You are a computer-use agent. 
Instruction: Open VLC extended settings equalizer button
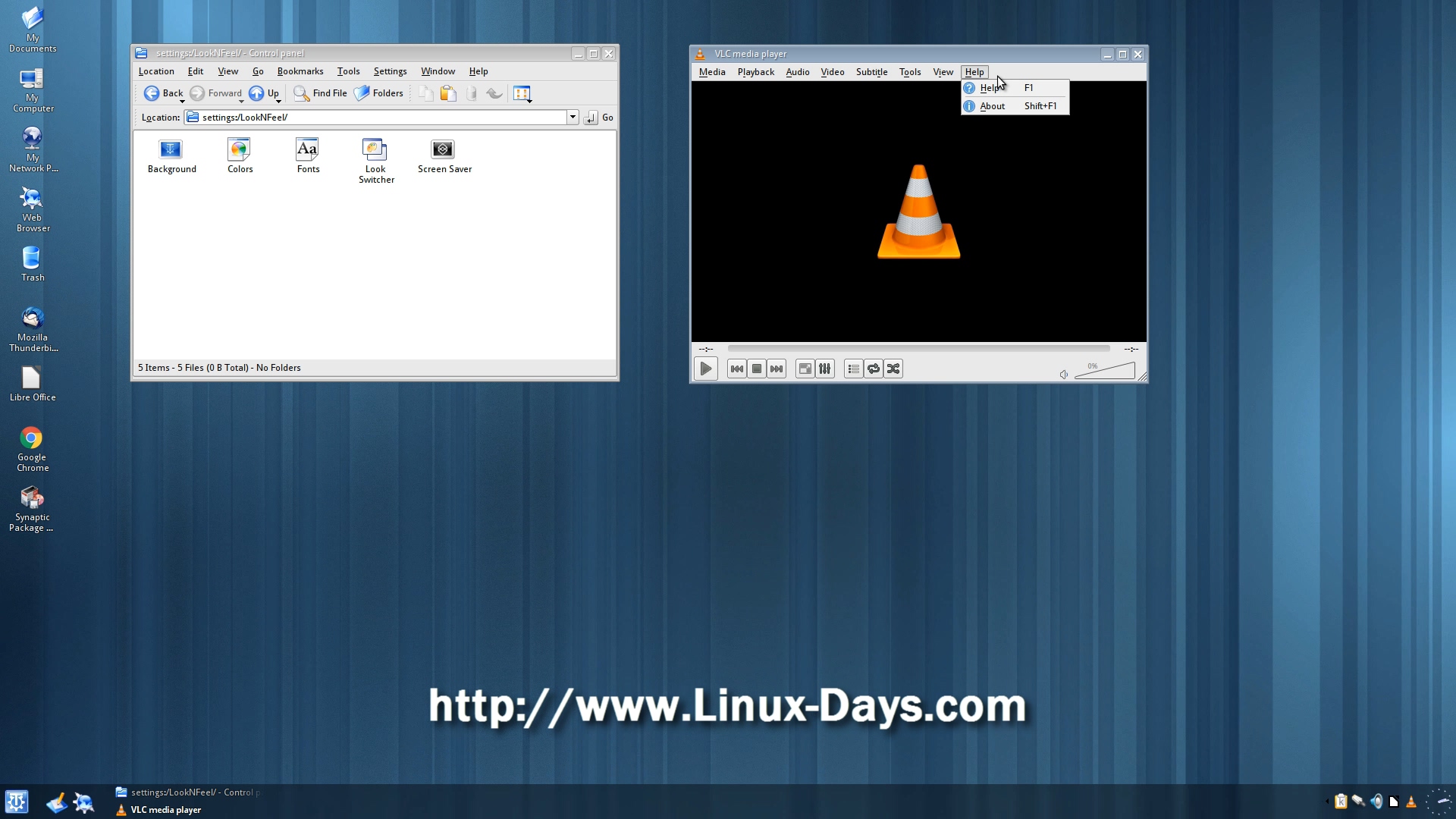[825, 369]
